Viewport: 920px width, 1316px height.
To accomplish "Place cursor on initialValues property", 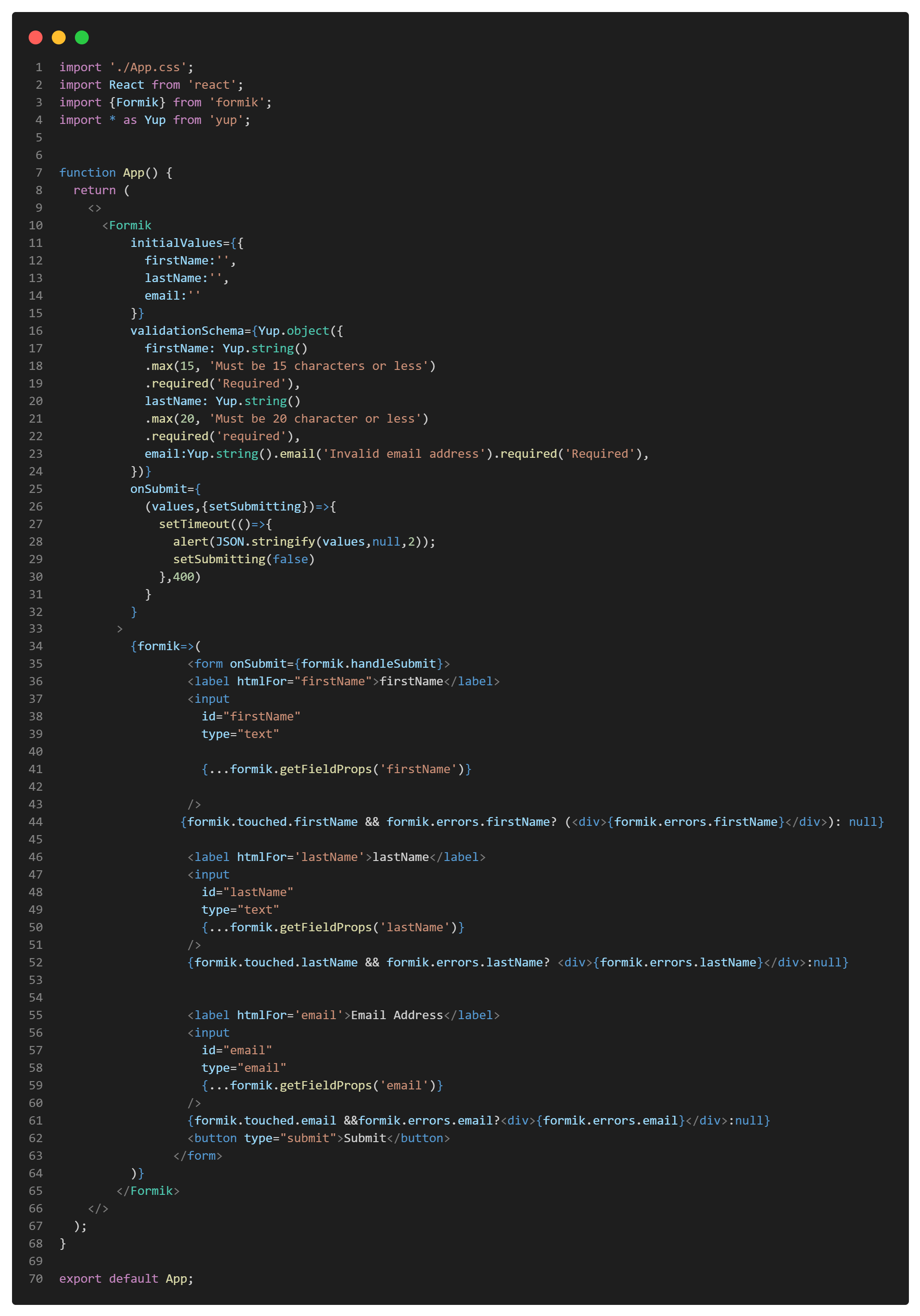I will (177, 242).
